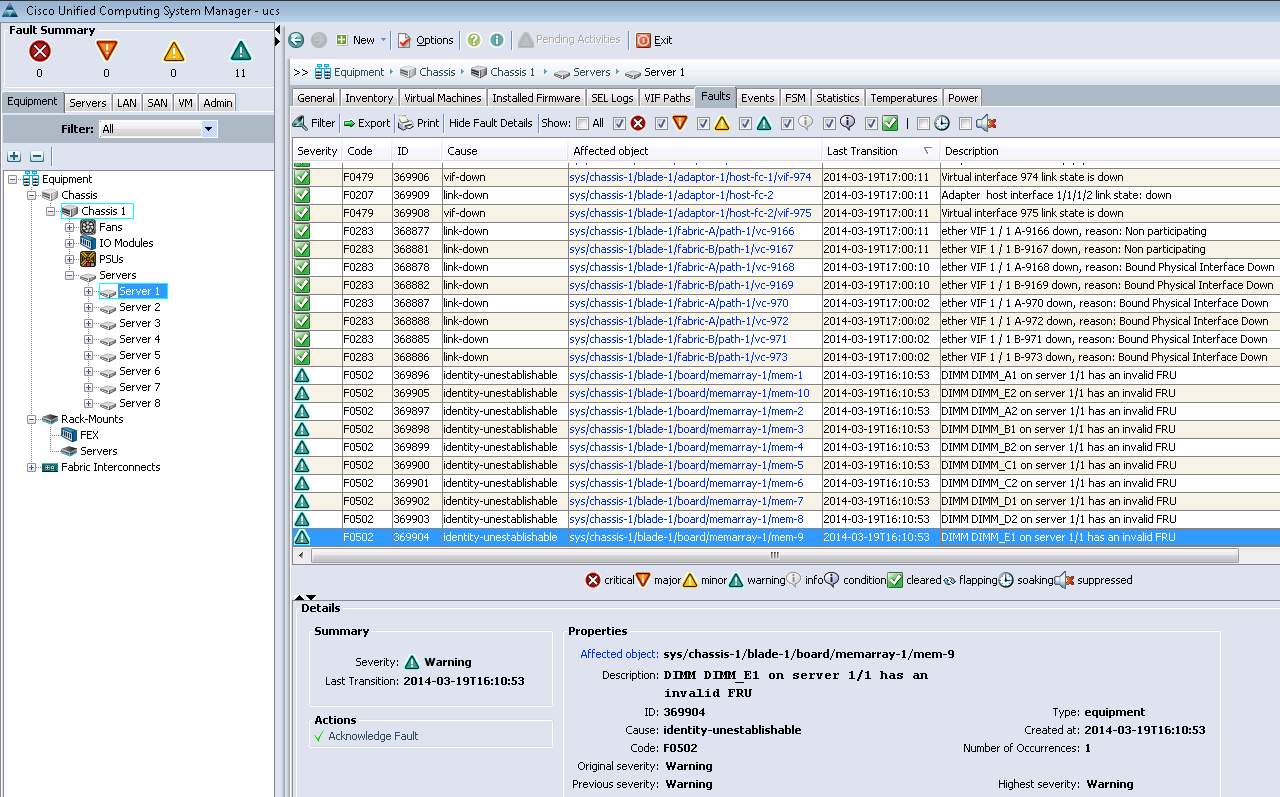
Task: Uncheck the minor severity filter checkbox
Action: click(x=703, y=124)
